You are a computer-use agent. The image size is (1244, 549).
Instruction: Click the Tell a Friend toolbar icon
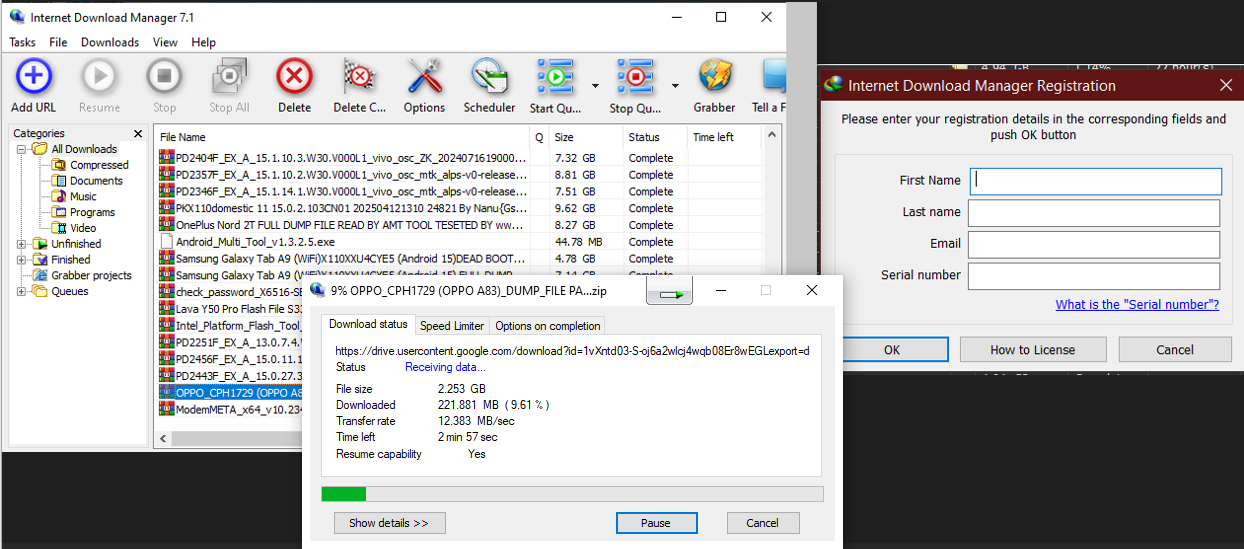click(x=774, y=76)
